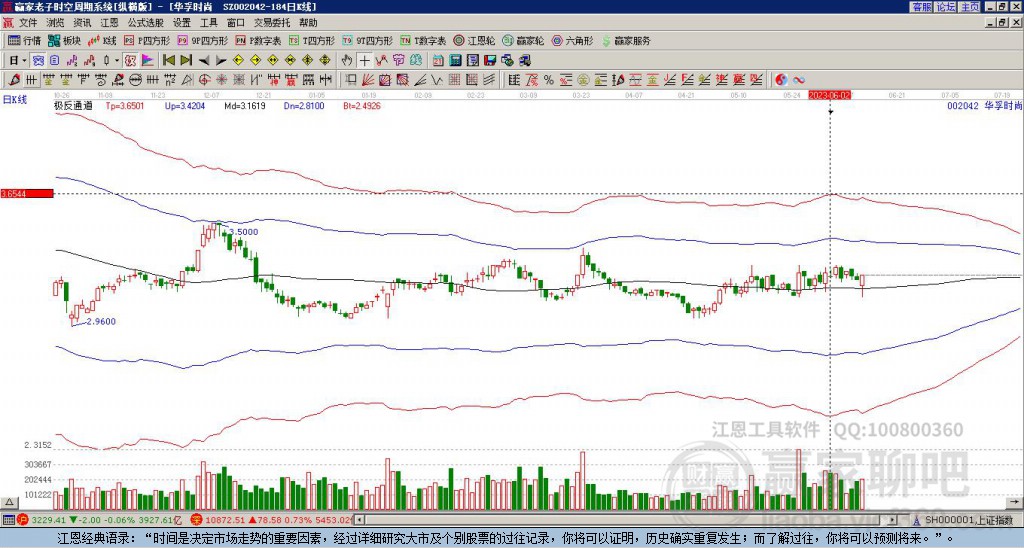Click the 日K线 chart label
The width and height of the screenshot is (1024, 548).
[14, 99]
